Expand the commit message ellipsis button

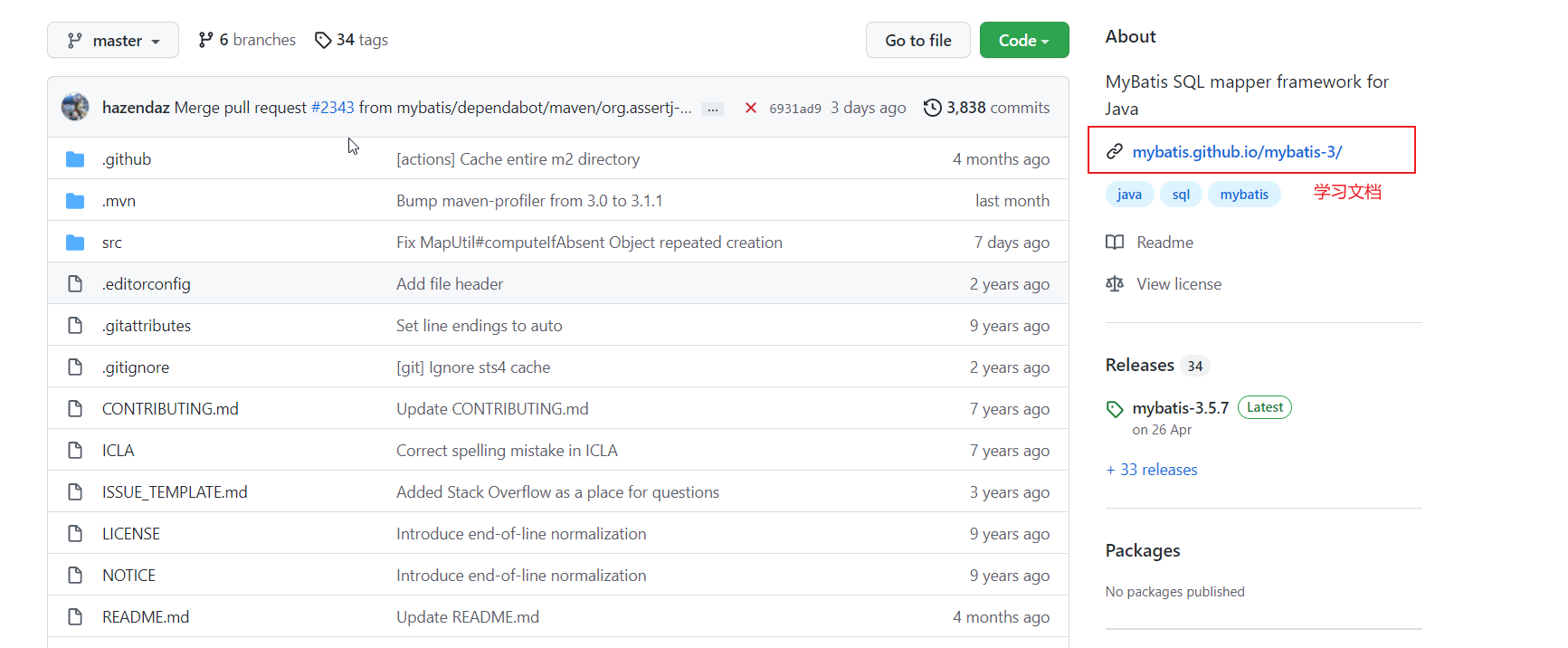[x=713, y=109]
